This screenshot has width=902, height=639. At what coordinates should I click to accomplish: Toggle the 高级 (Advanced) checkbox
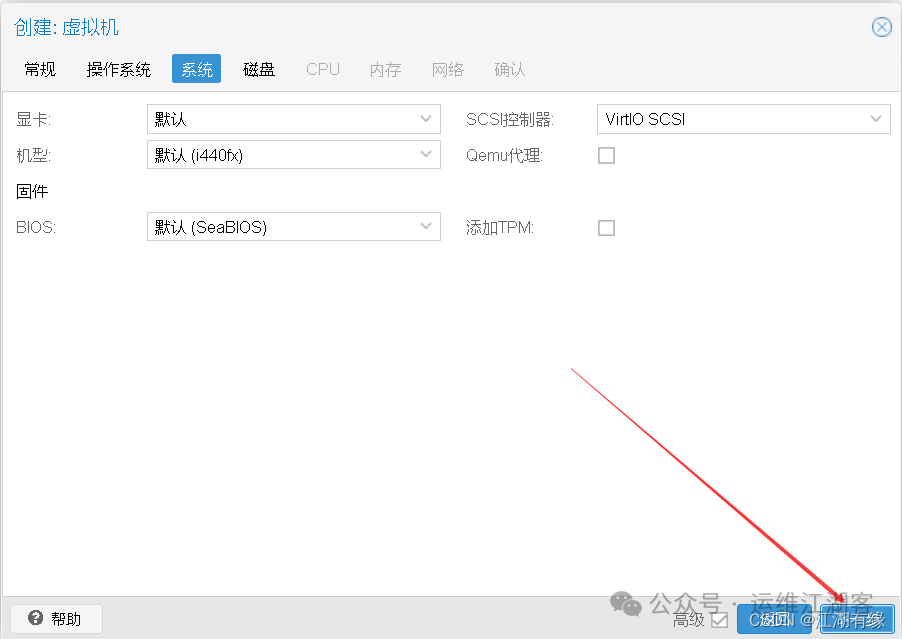tap(720, 620)
